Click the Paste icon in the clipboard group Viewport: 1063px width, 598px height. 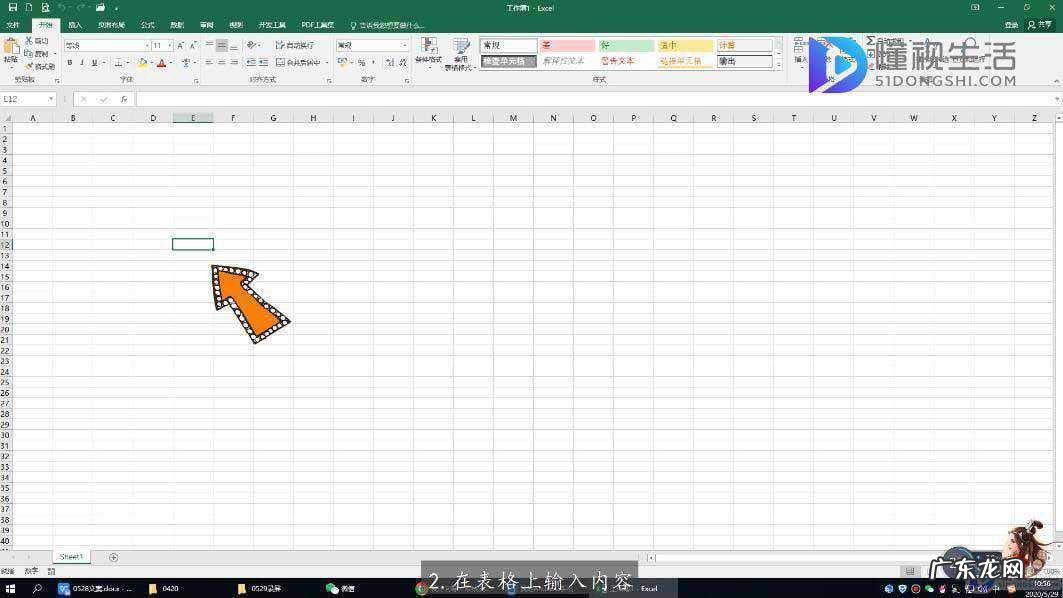(11, 48)
